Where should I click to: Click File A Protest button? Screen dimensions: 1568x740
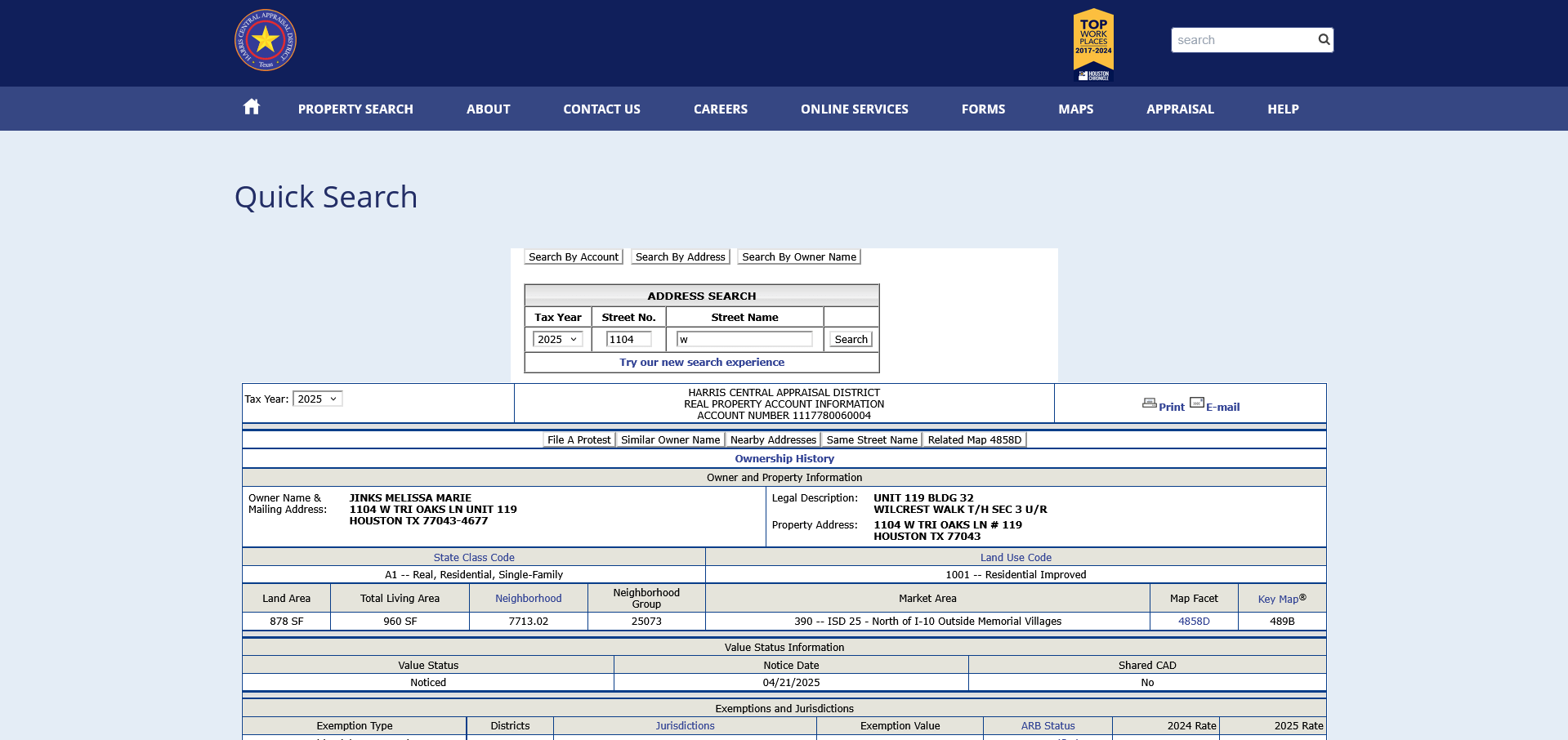pos(579,439)
